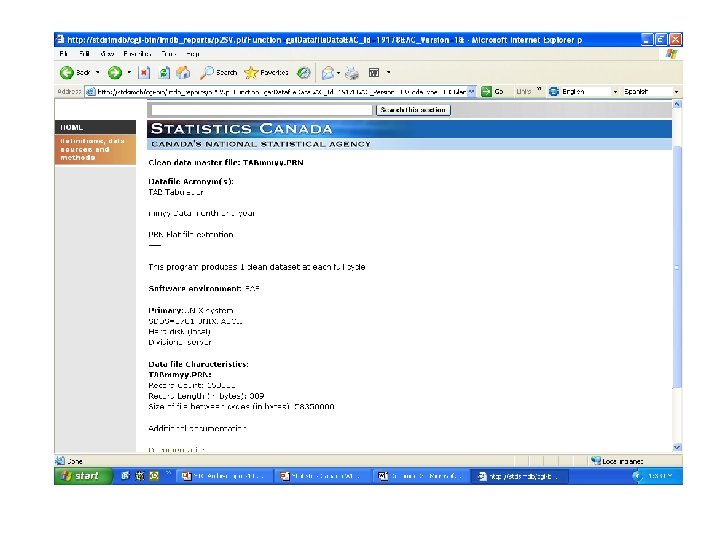Viewport: 720px width, 540px height.
Task: Click the third Quick Launch icon
Action: pos(154,476)
